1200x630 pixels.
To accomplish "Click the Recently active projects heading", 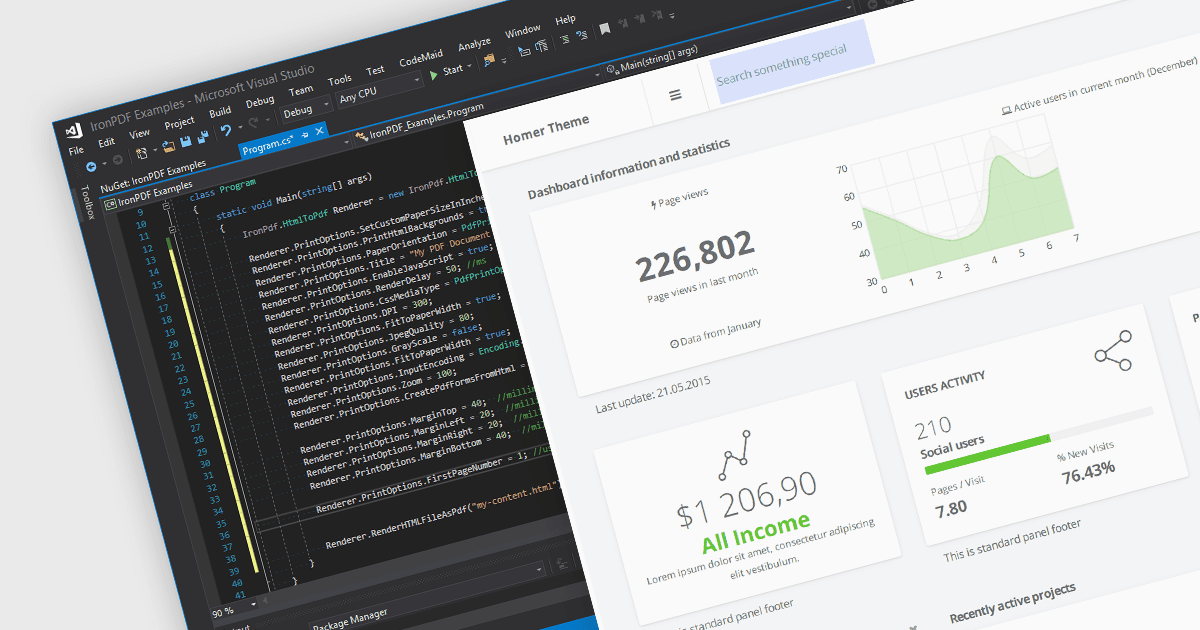I will click(x=1012, y=602).
